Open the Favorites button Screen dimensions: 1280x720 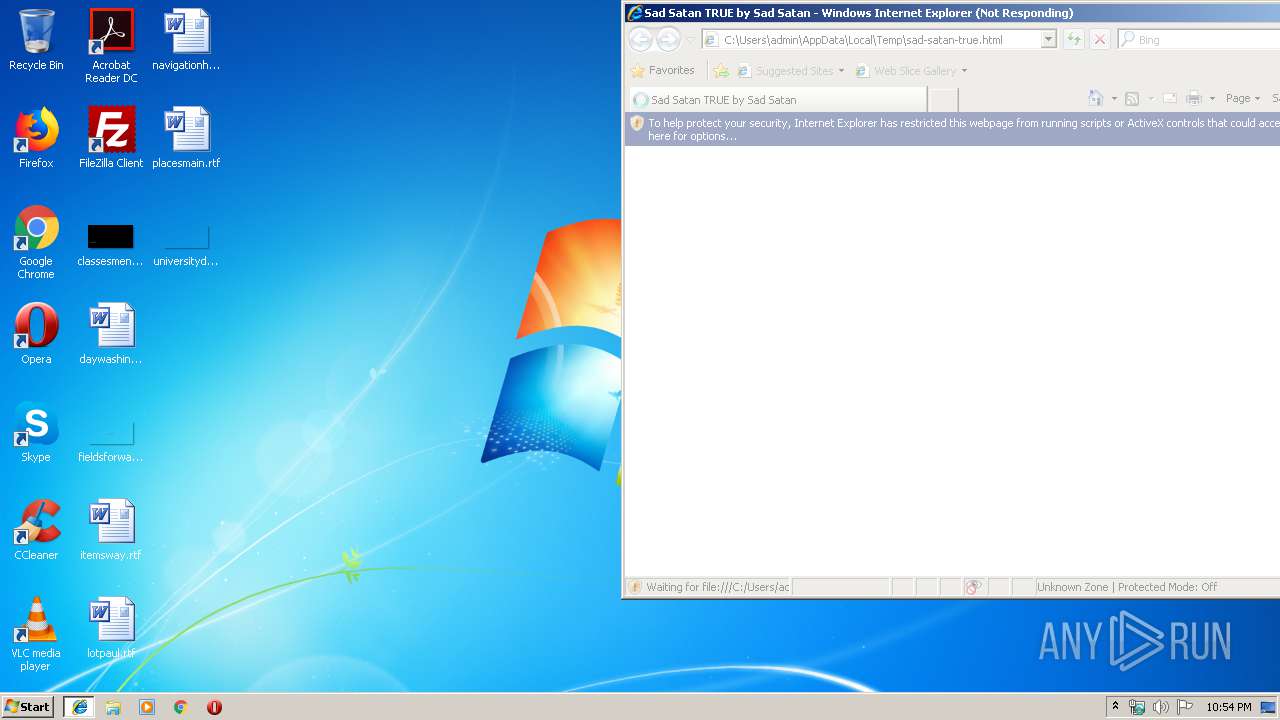(662, 71)
